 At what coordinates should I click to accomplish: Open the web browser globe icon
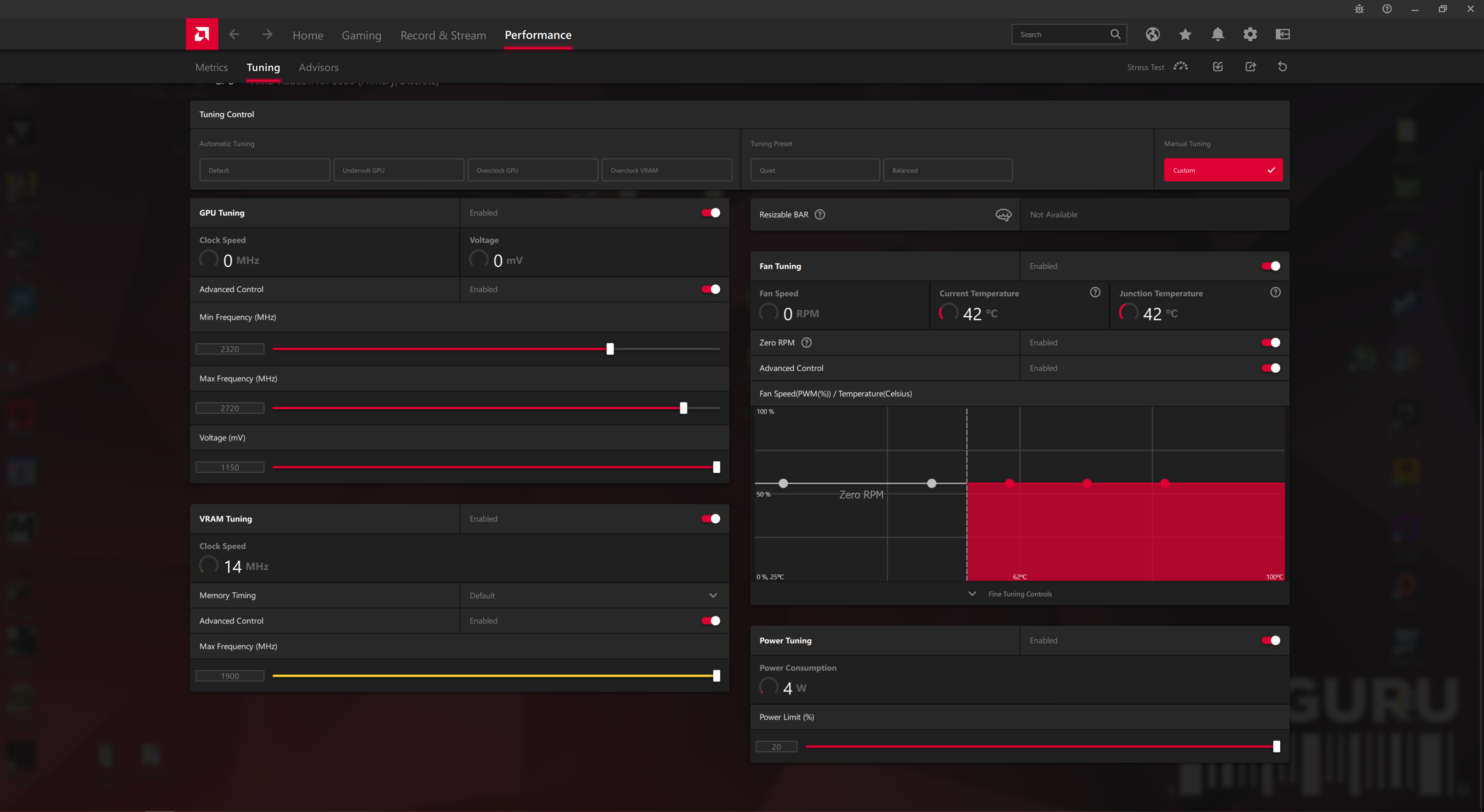tap(1152, 34)
